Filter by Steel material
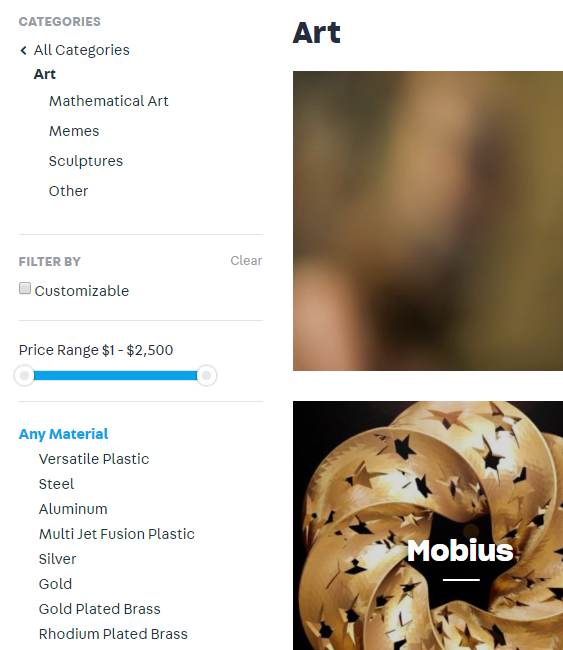The image size is (563, 650). coord(56,484)
